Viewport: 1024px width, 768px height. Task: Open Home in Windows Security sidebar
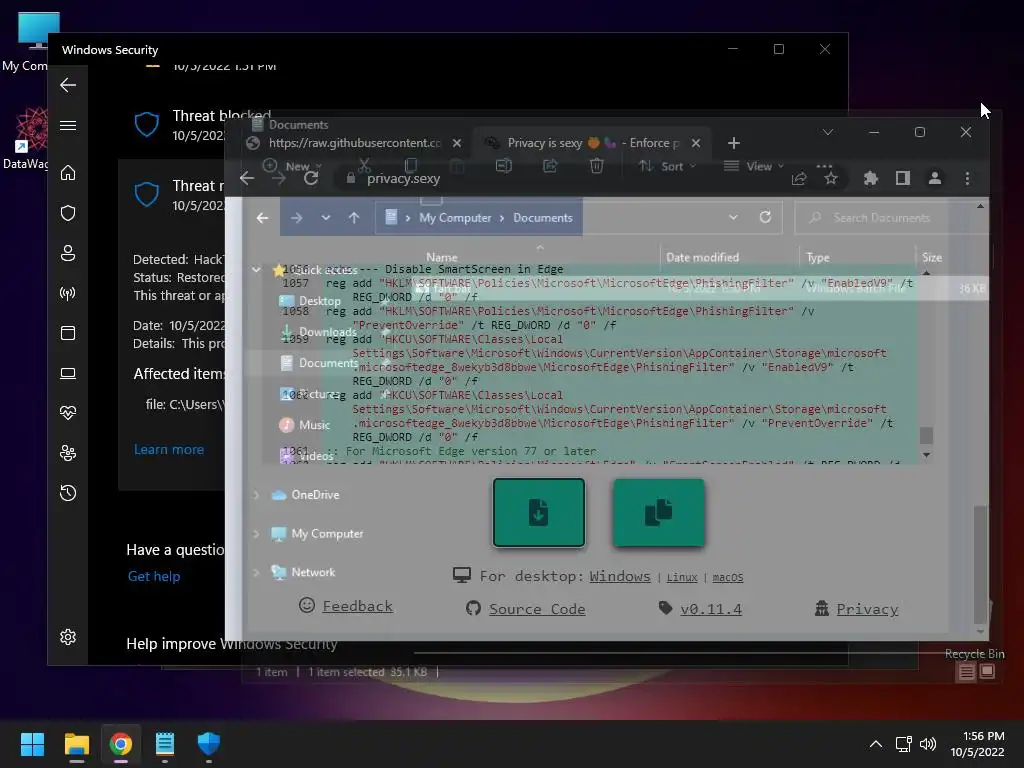click(x=68, y=173)
